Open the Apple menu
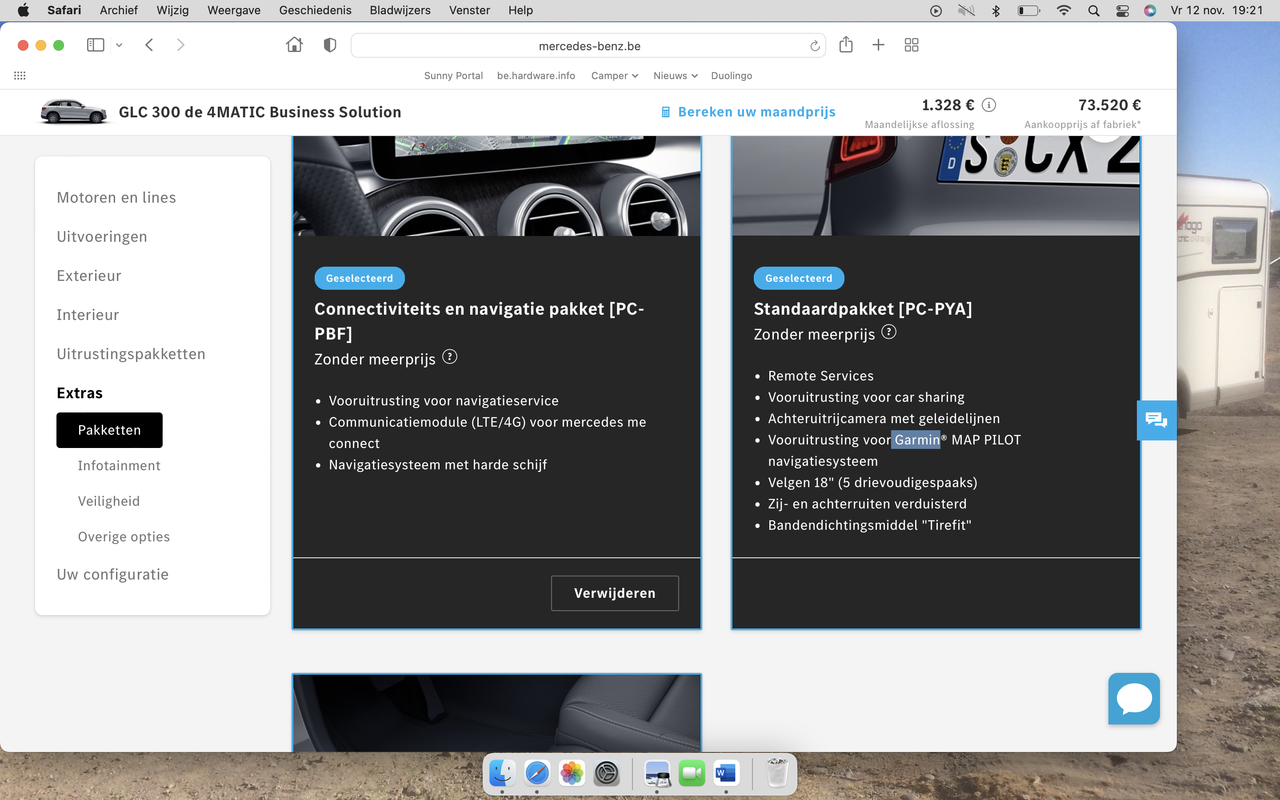 tap(24, 10)
